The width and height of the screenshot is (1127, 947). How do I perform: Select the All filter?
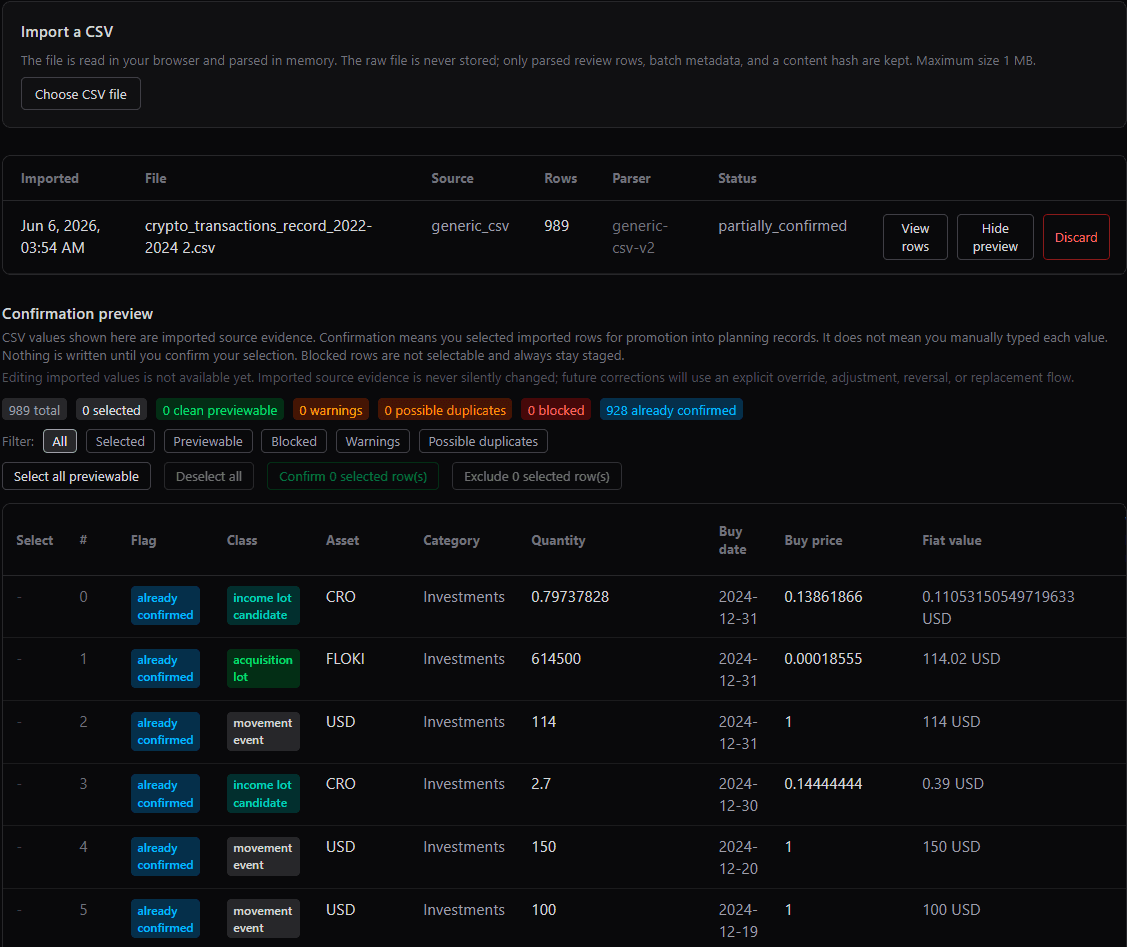pos(60,441)
